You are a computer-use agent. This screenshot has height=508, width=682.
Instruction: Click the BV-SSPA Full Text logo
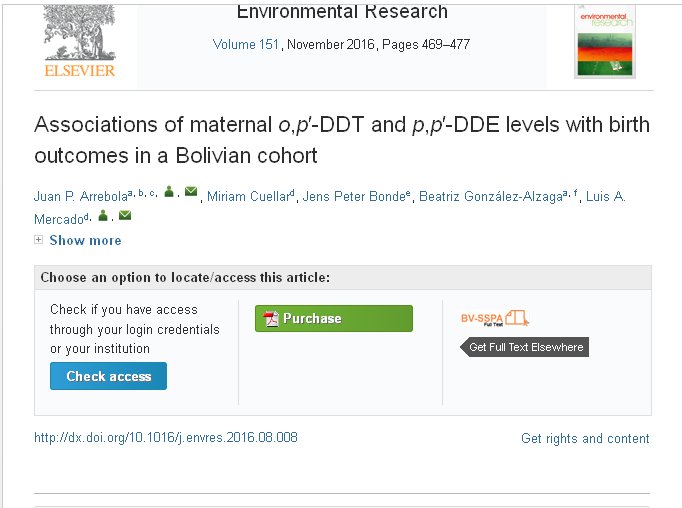494,318
